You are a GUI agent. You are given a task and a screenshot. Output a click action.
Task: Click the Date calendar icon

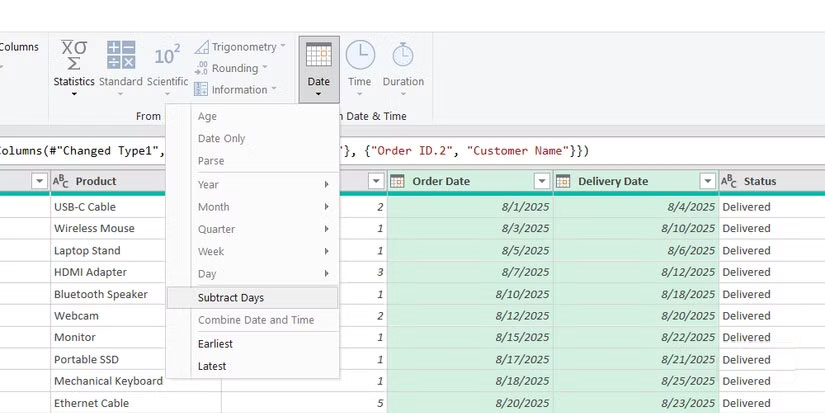[x=318, y=56]
